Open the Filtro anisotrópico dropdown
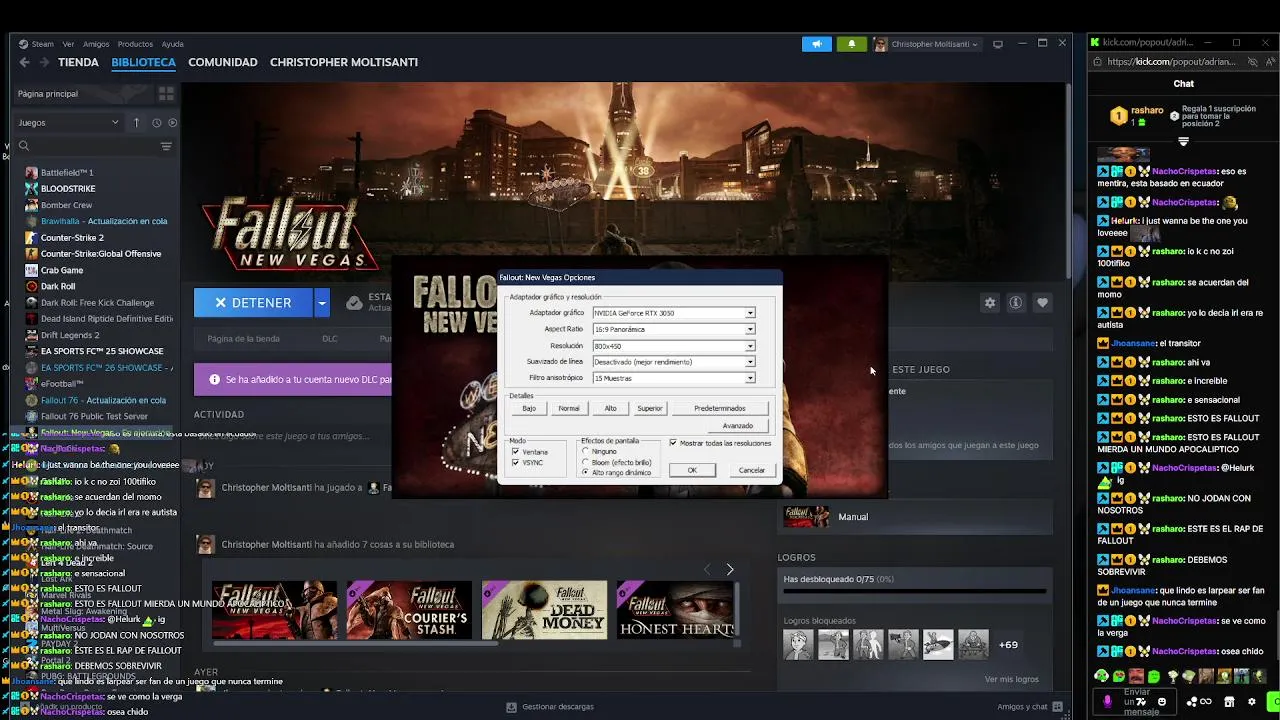The width and height of the screenshot is (1280, 720). click(750, 378)
